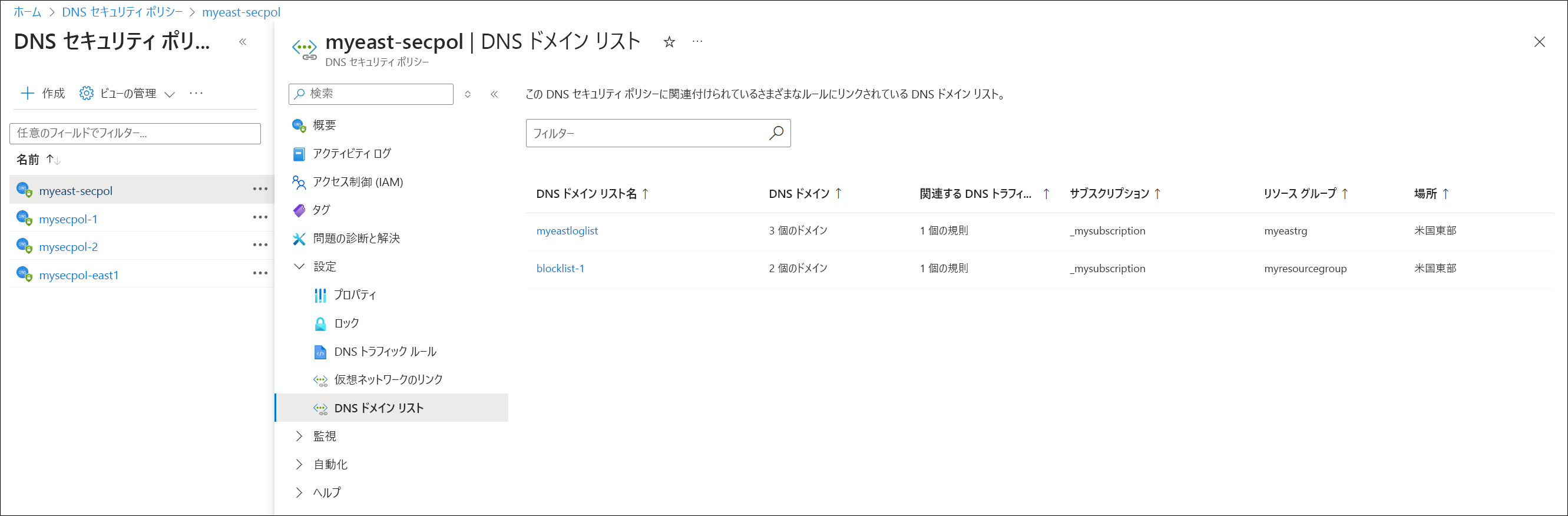Click the 3 個のドメイン cell
Image resolution: width=1568 pixels, height=516 pixels.
(x=798, y=231)
